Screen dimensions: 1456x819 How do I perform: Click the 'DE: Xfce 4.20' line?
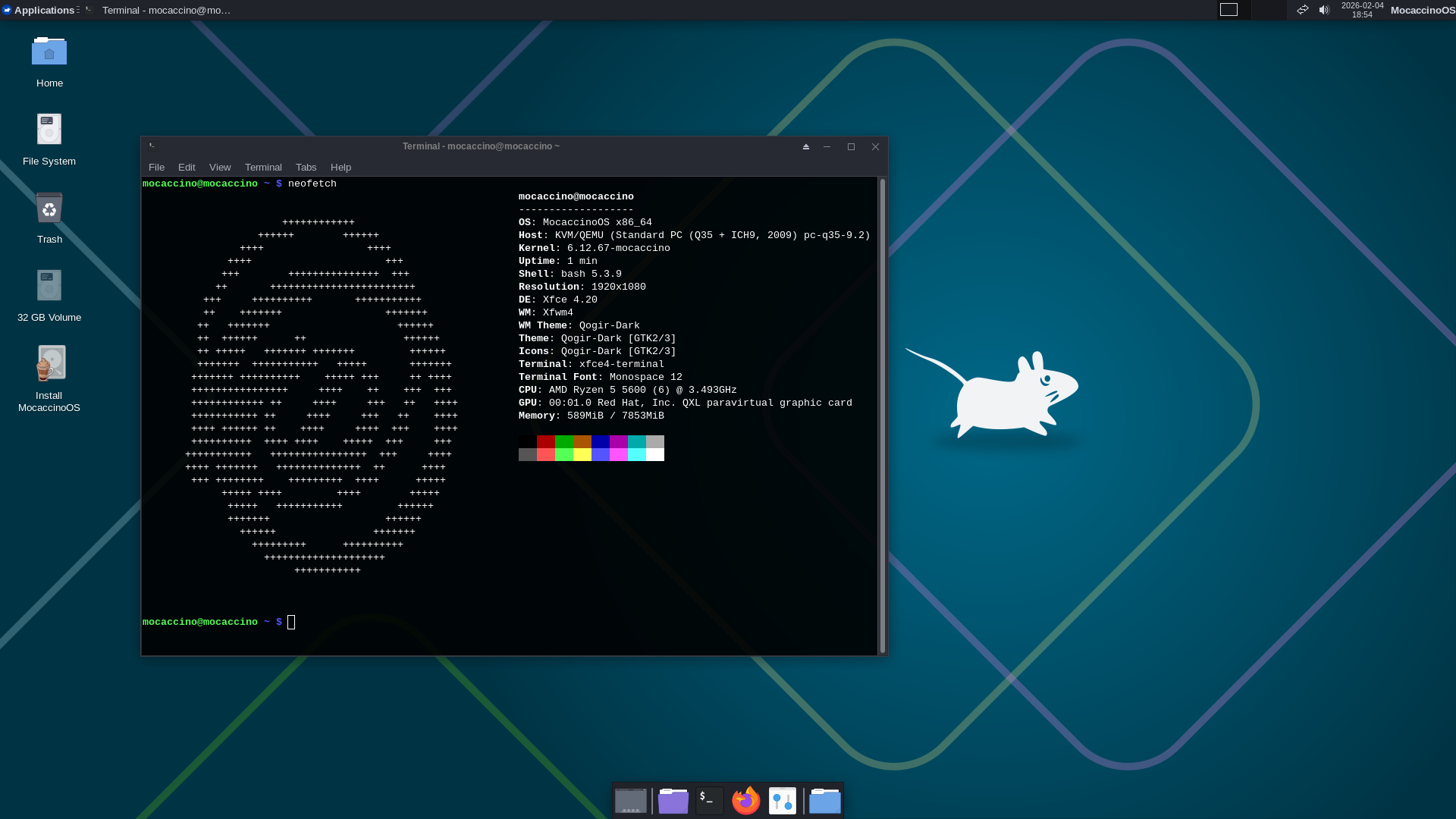[x=558, y=300]
